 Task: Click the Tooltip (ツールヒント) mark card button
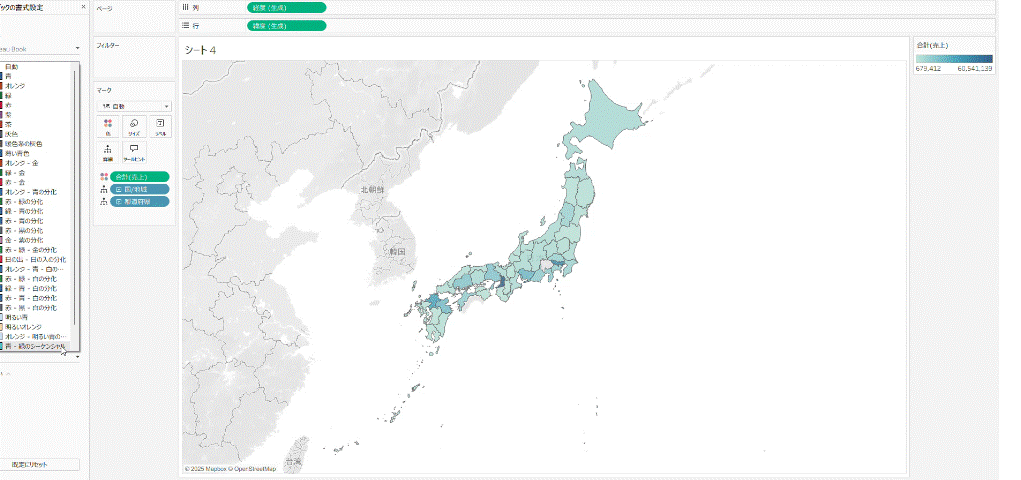[x=133, y=152]
